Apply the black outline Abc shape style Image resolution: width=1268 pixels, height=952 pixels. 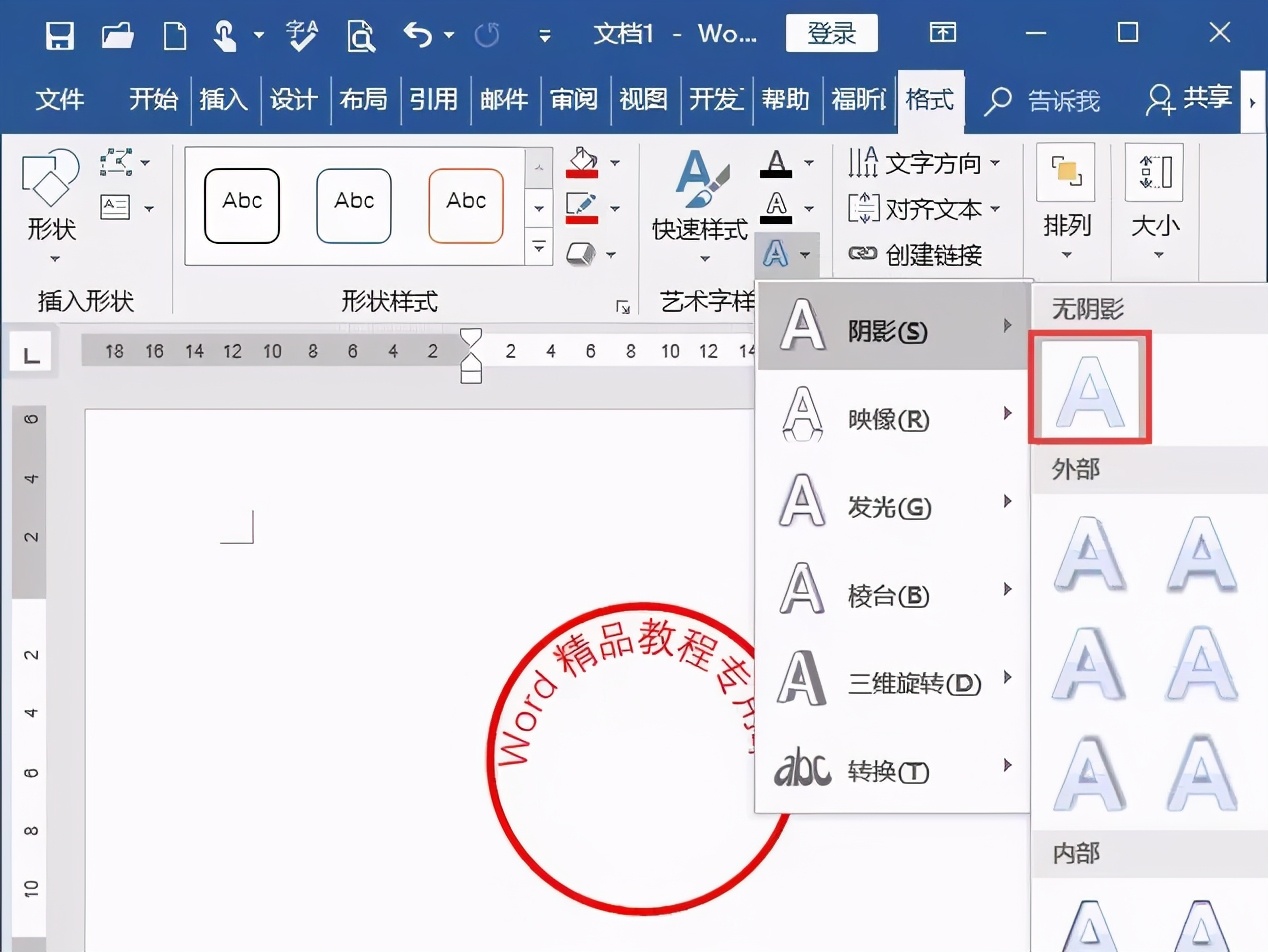coord(242,206)
